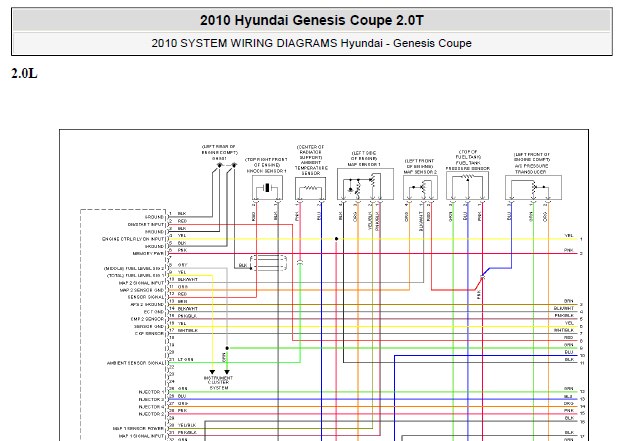Click the Ambient Temperature Sensor component box

tap(311, 188)
